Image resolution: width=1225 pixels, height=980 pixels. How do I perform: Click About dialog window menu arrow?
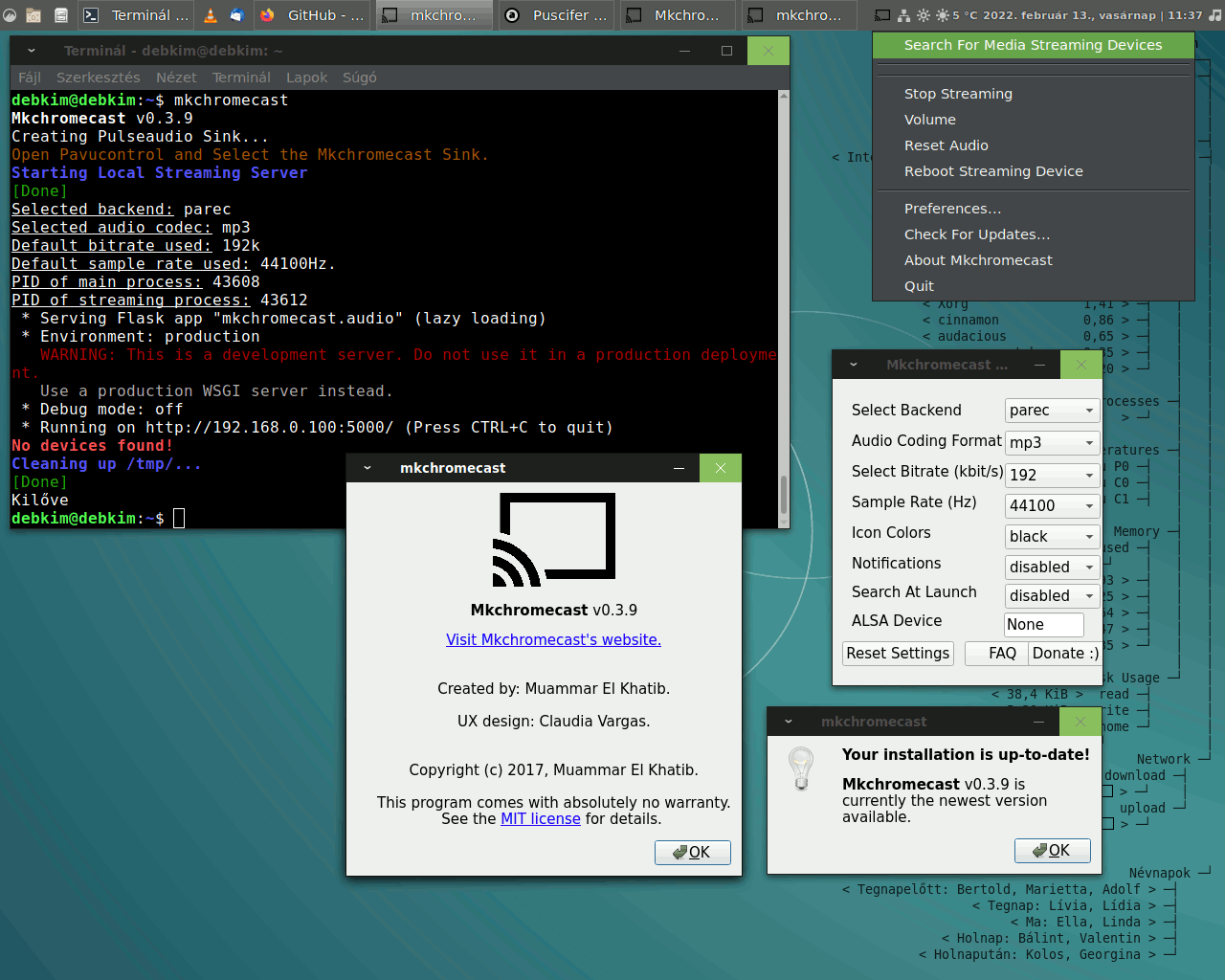(x=367, y=468)
